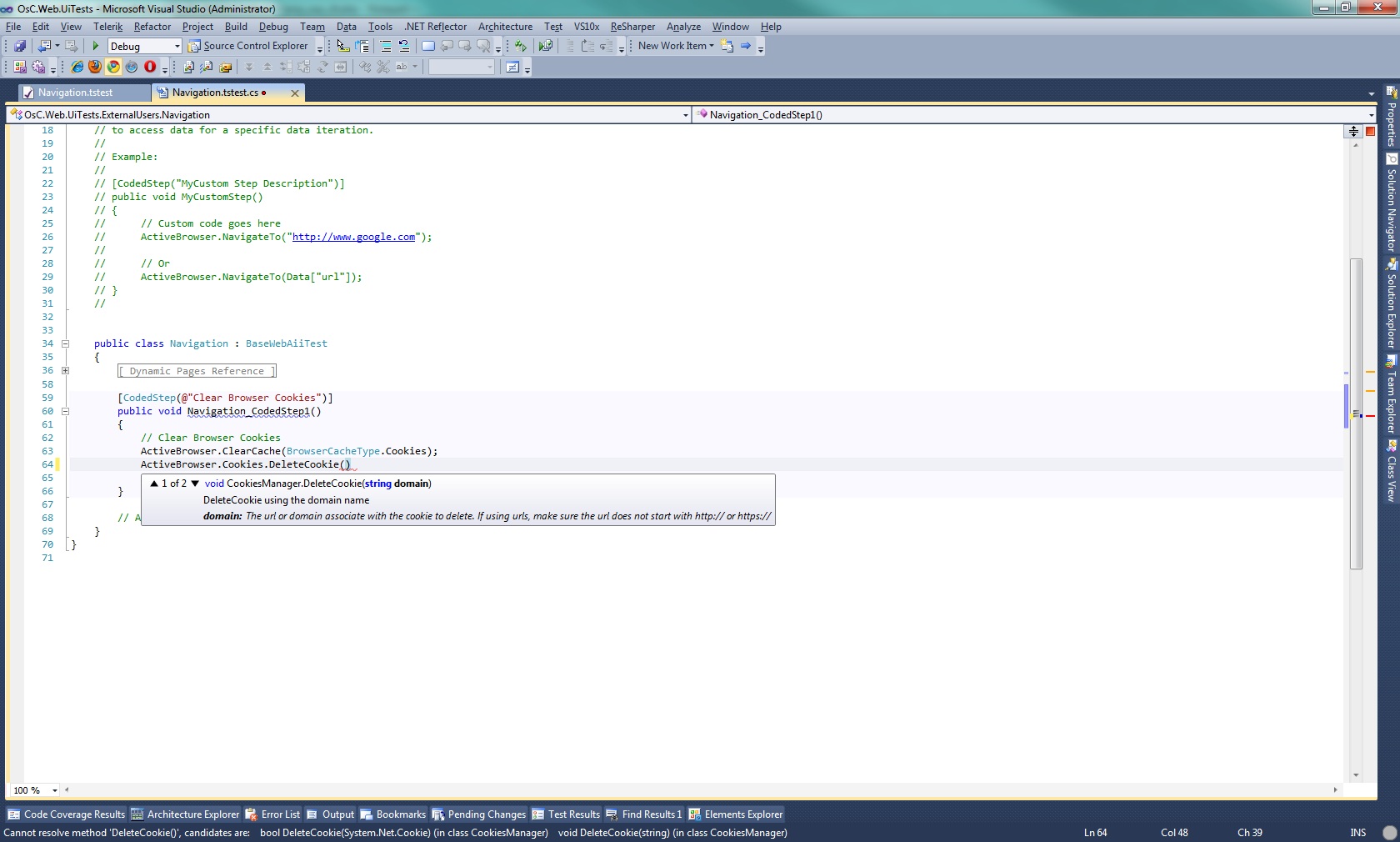This screenshot has width=1400, height=842.
Task: Click the vertical scrollbar thumb in editor
Action: 1356,413
